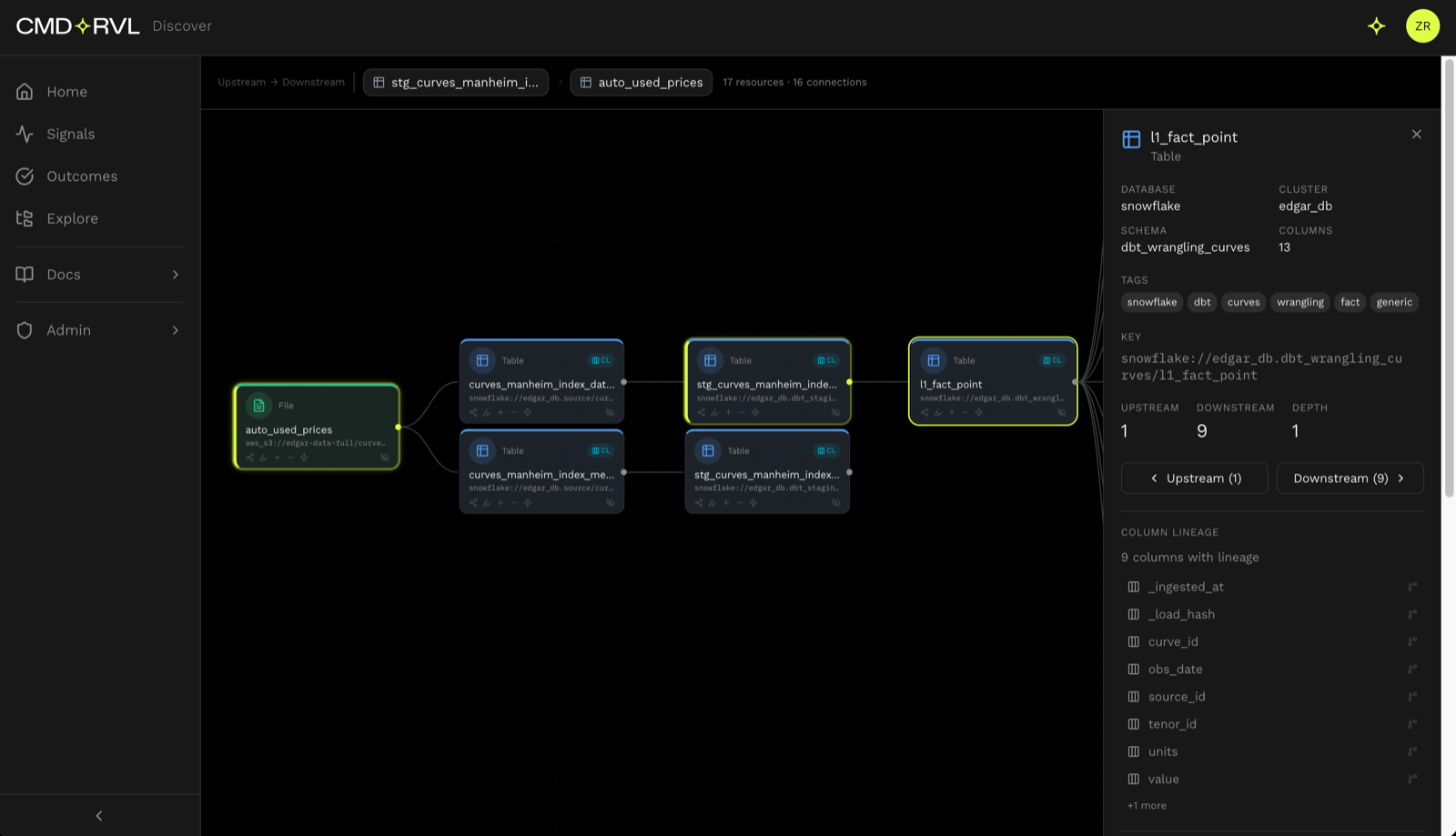This screenshot has width=1456, height=836.
Task: Click the lineage branch icon for tenor_id column
Action: [1412, 724]
